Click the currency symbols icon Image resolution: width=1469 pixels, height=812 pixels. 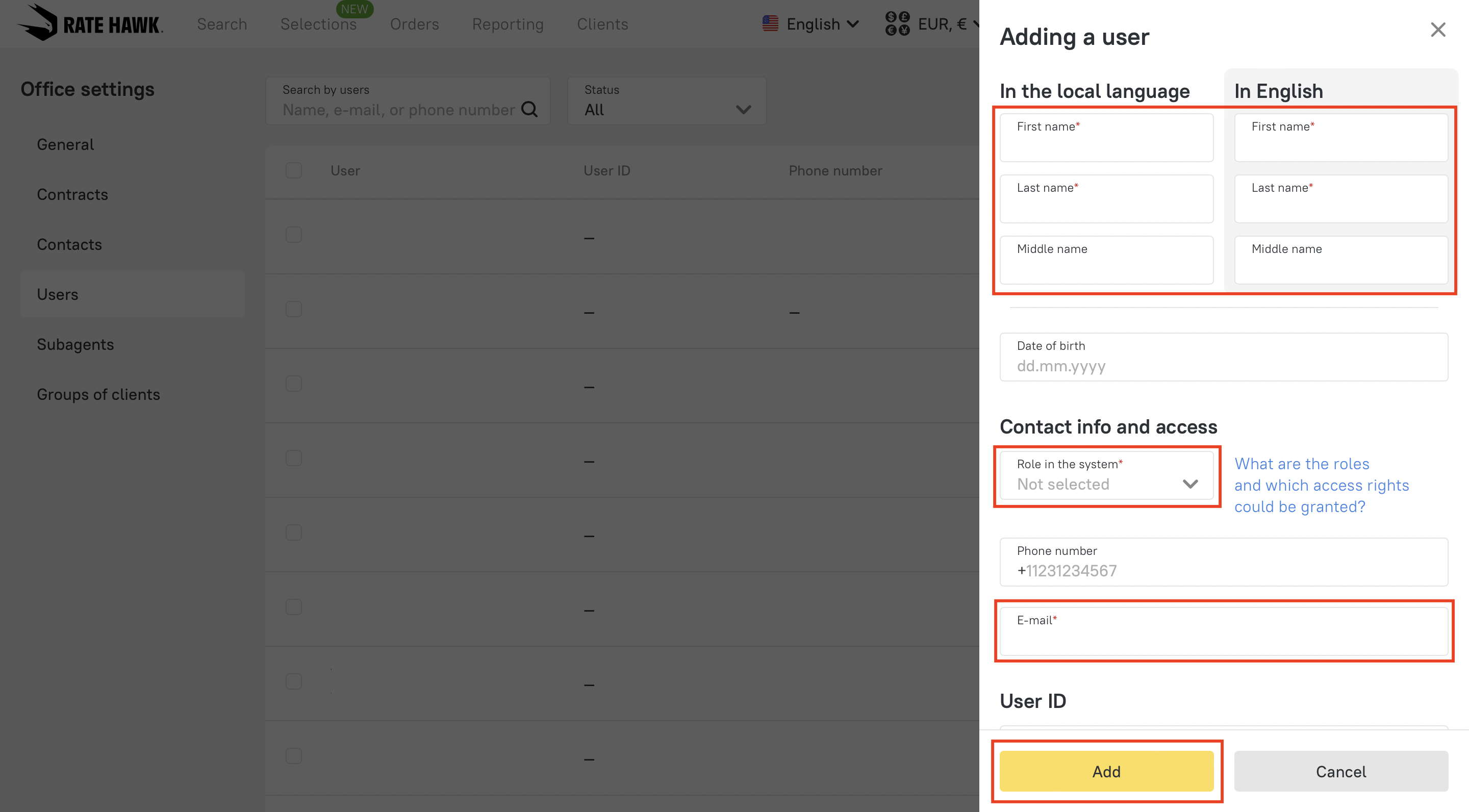[x=897, y=23]
